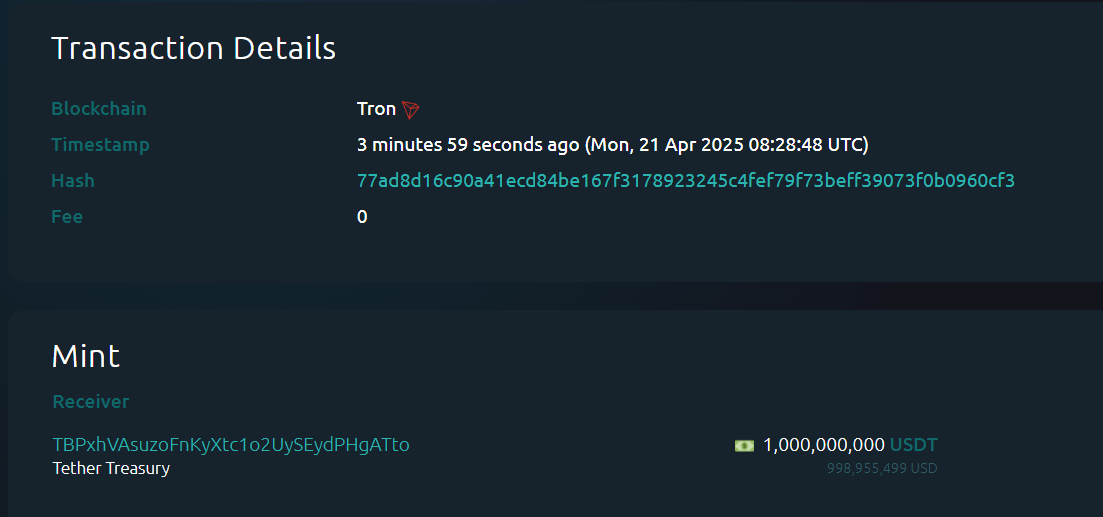The height and width of the screenshot is (517, 1103).
Task: Click the USDT token link
Action: [x=913, y=445]
